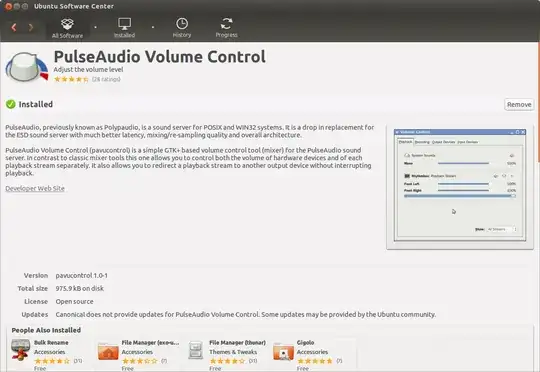Go back with the left arrow
Screen dimensions: 540x372
pyautogui.click(x=14, y=27)
